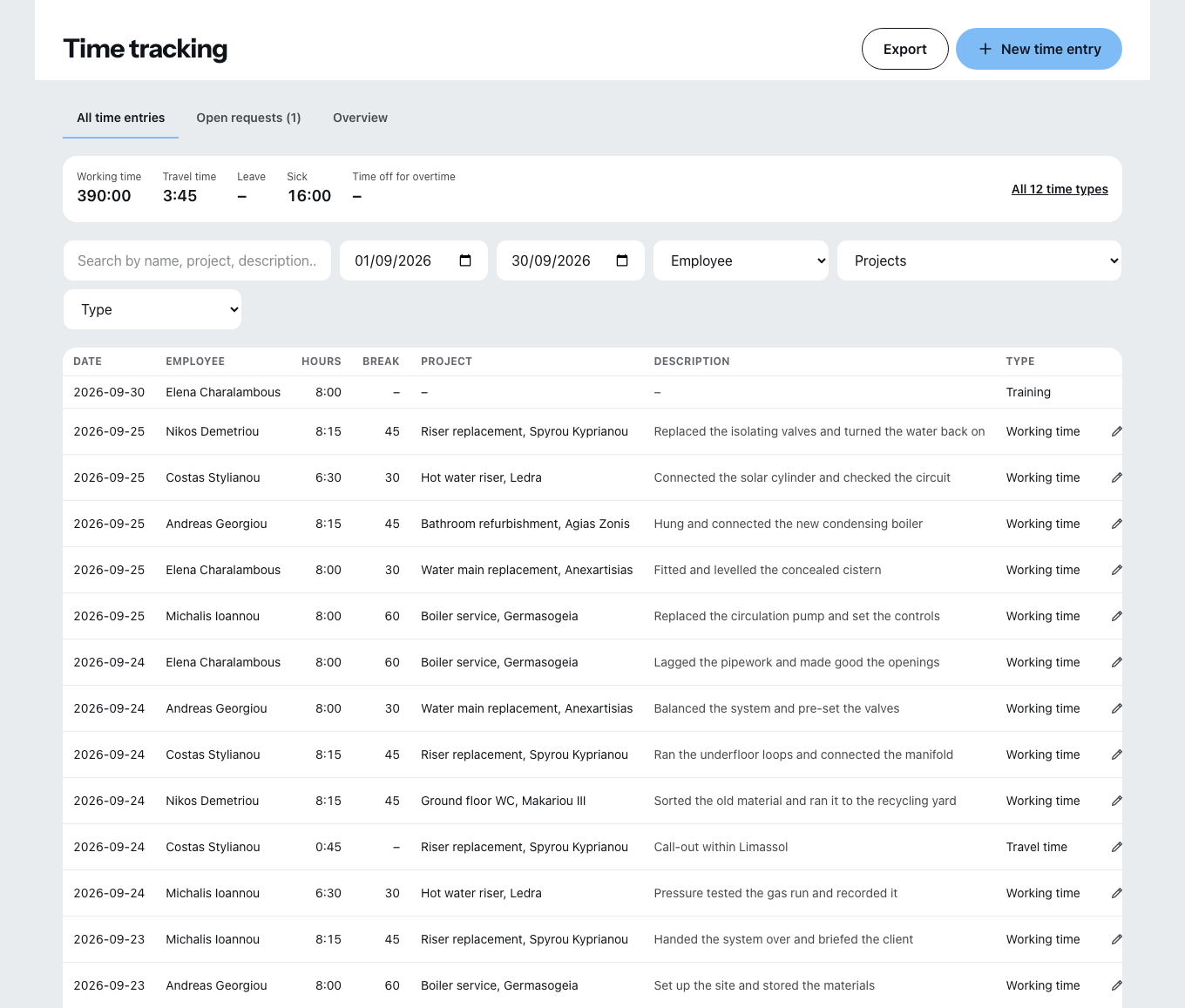Click the date 2026-09-30 cell

click(x=109, y=392)
